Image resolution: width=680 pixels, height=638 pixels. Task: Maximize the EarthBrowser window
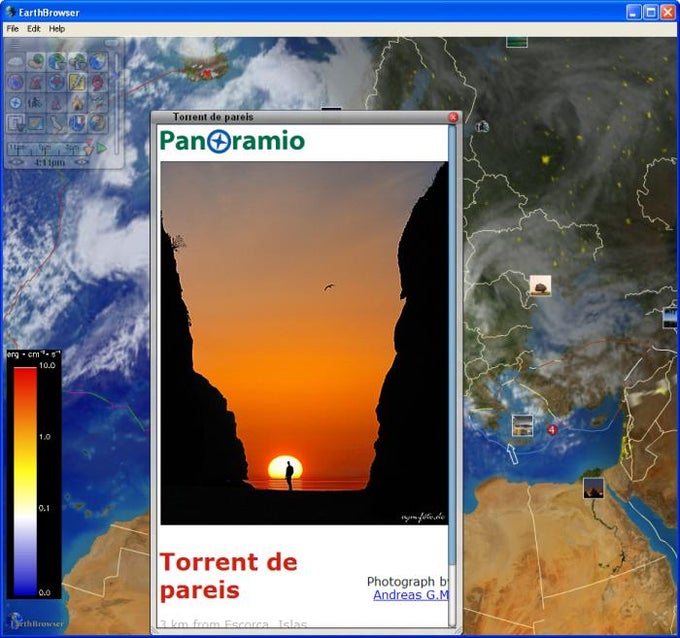pyautogui.click(x=651, y=12)
